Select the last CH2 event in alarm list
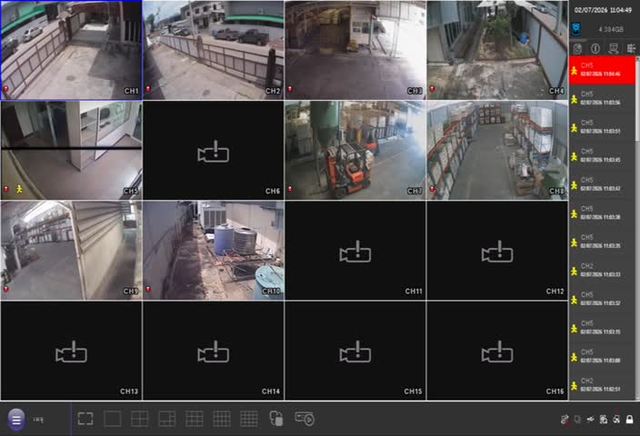This screenshot has width=640, height=436. [x=602, y=385]
